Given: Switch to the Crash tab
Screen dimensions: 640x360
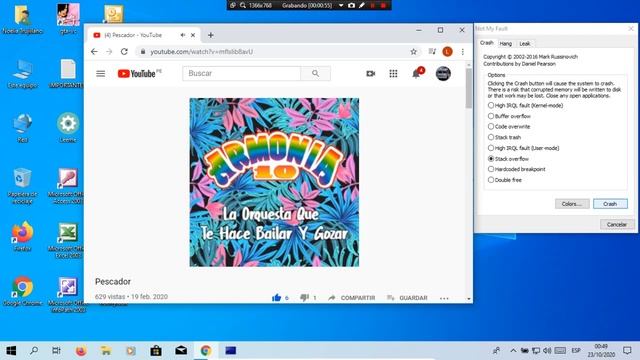Looking at the screenshot, I should (x=486, y=43).
